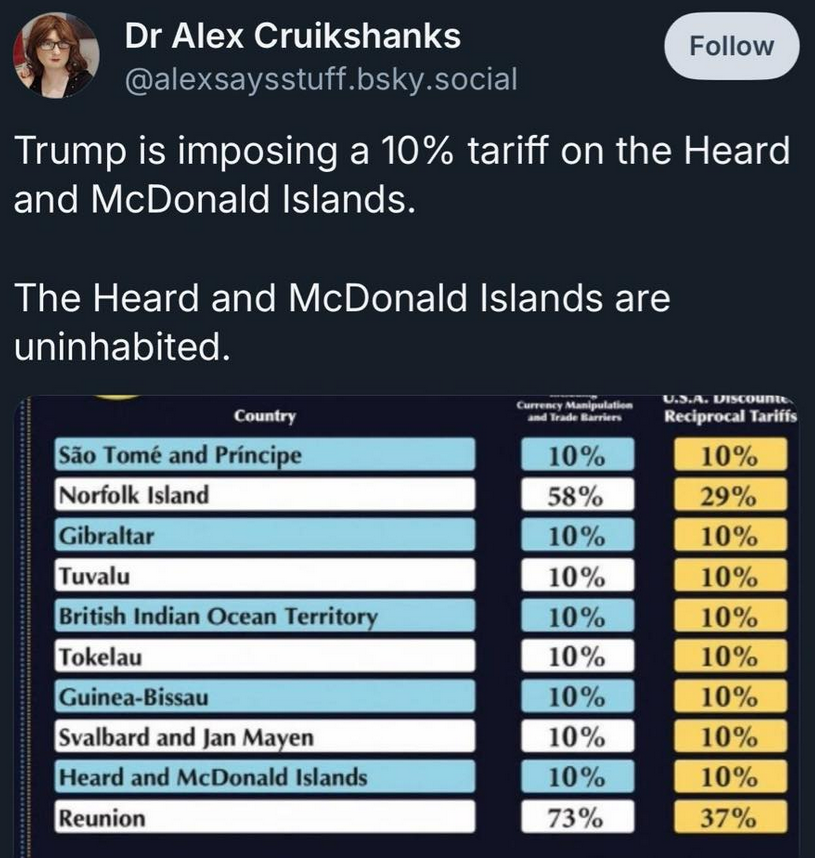Click the Tuvalu row label
The height and width of the screenshot is (858, 815).
(x=263, y=576)
